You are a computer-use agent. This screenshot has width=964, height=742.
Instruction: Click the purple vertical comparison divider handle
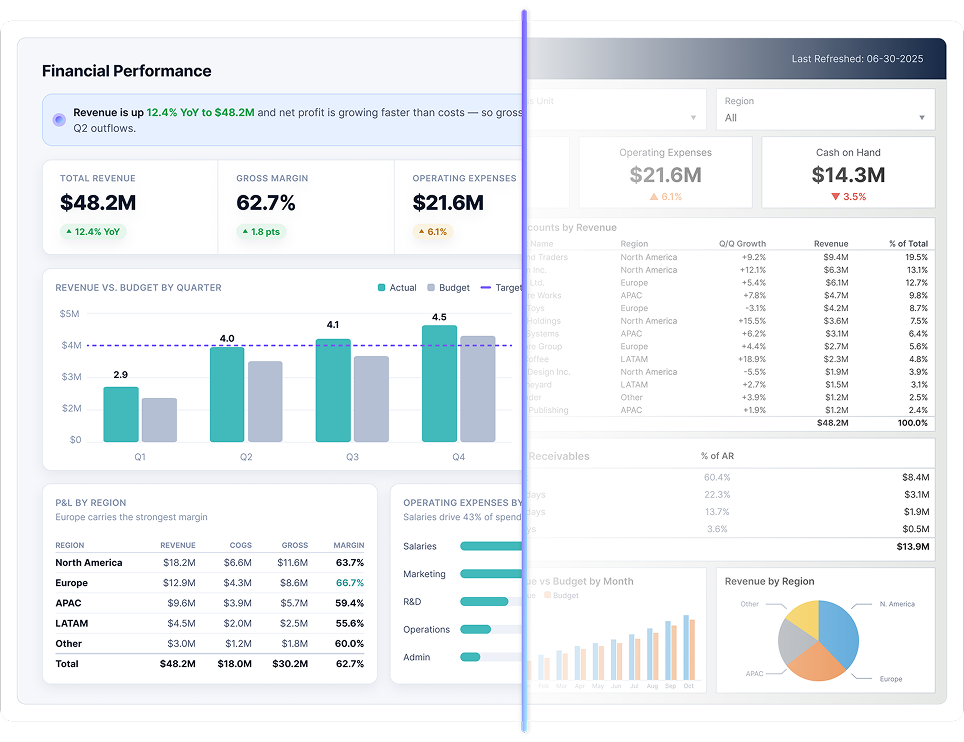click(524, 371)
